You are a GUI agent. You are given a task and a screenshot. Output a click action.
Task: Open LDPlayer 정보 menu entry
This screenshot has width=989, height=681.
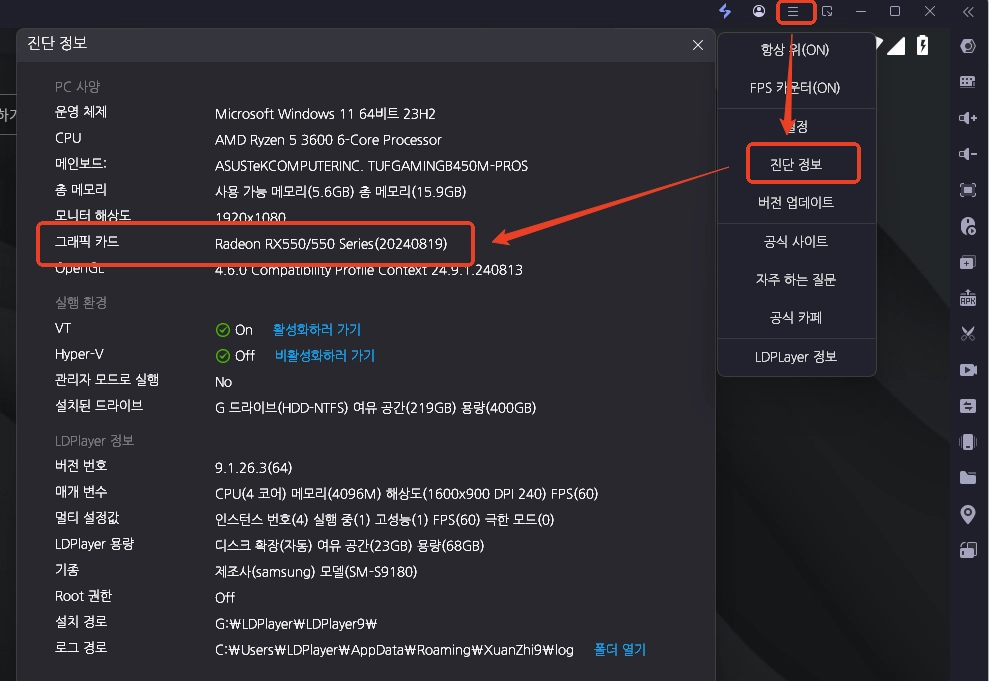point(796,357)
